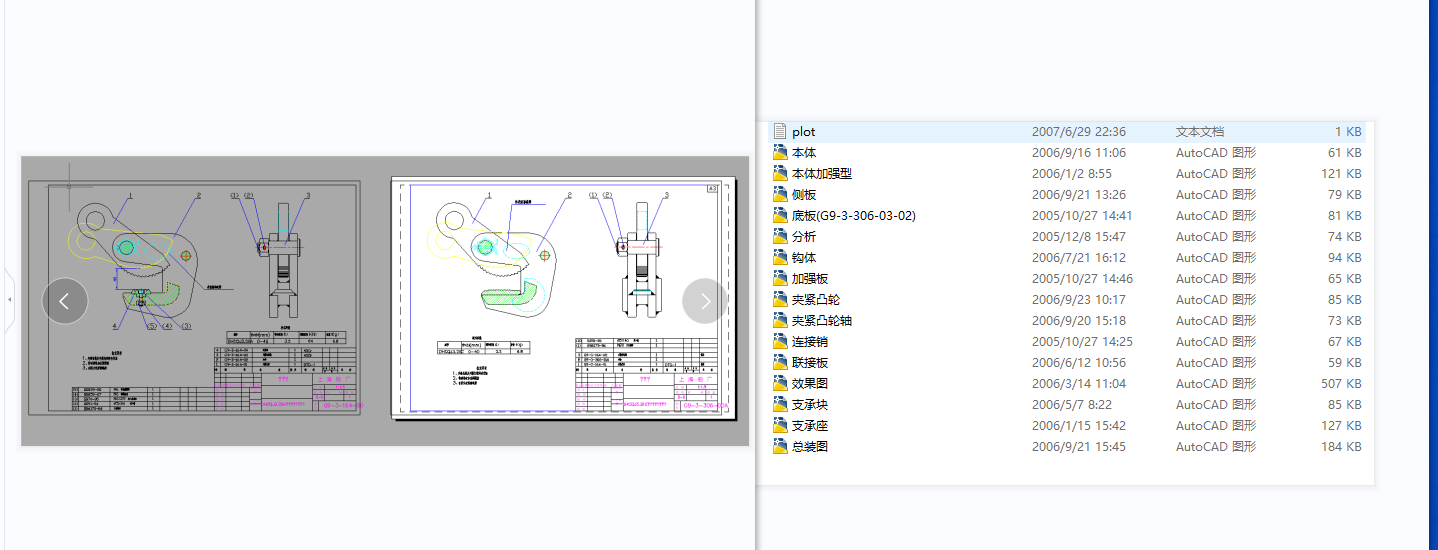Viewport: 1438px width, 550px height.
Task: Click the date '2006/3/14 11:04'
Action: pos(1079,384)
